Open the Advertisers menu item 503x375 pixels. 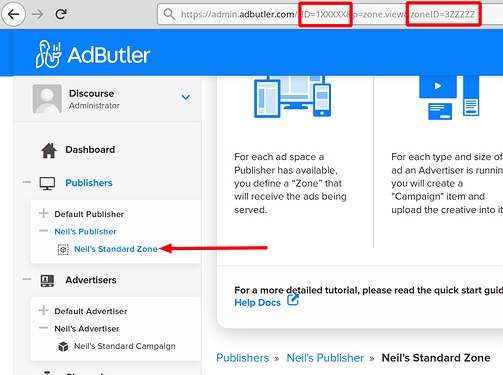91,280
